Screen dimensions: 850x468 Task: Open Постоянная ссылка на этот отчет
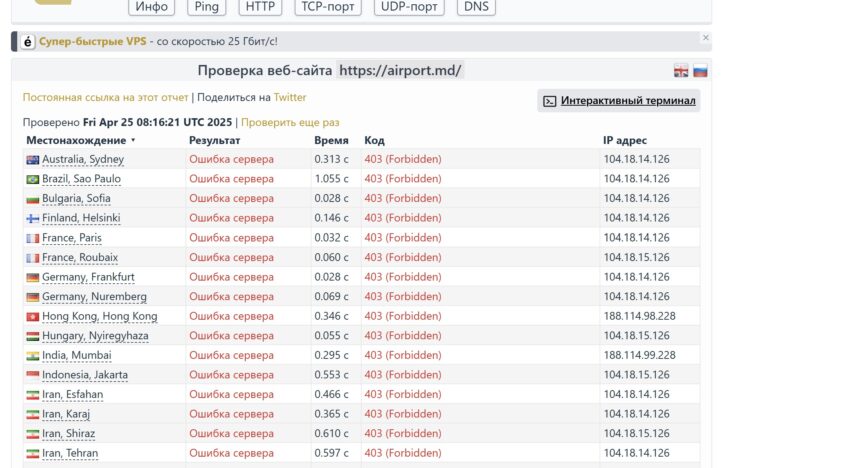tap(105, 98)
